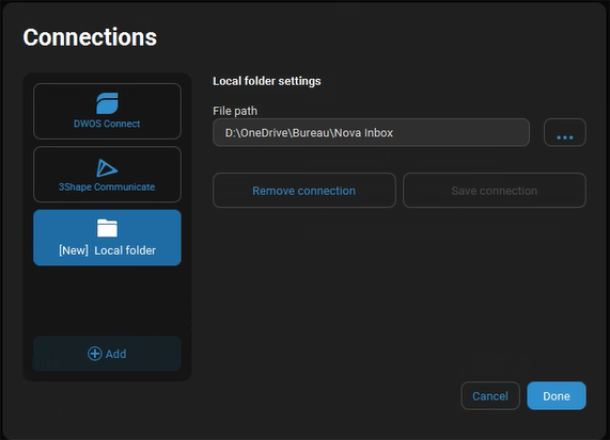
Task: Click the DWOS Connect logo icon
Action: pyautogui.click(x=107, y=103)
